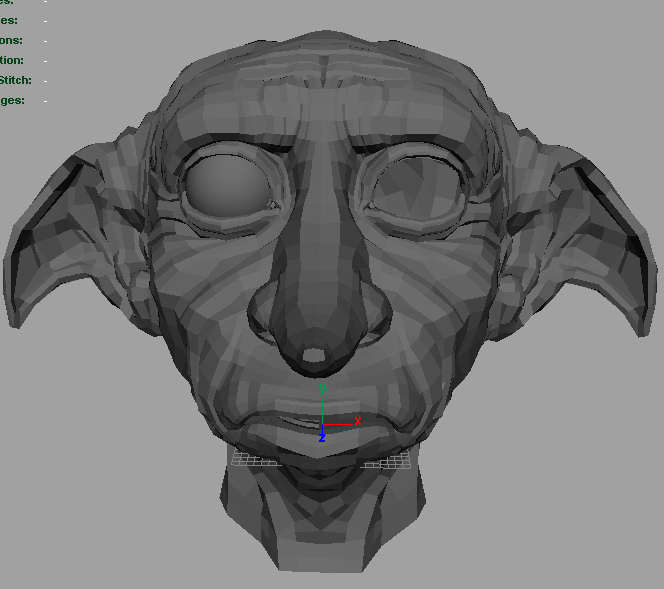Click the "Stitch:" heads-up display label
The height and width of the screenshot is (589, 664).
(x=16, y=80)
